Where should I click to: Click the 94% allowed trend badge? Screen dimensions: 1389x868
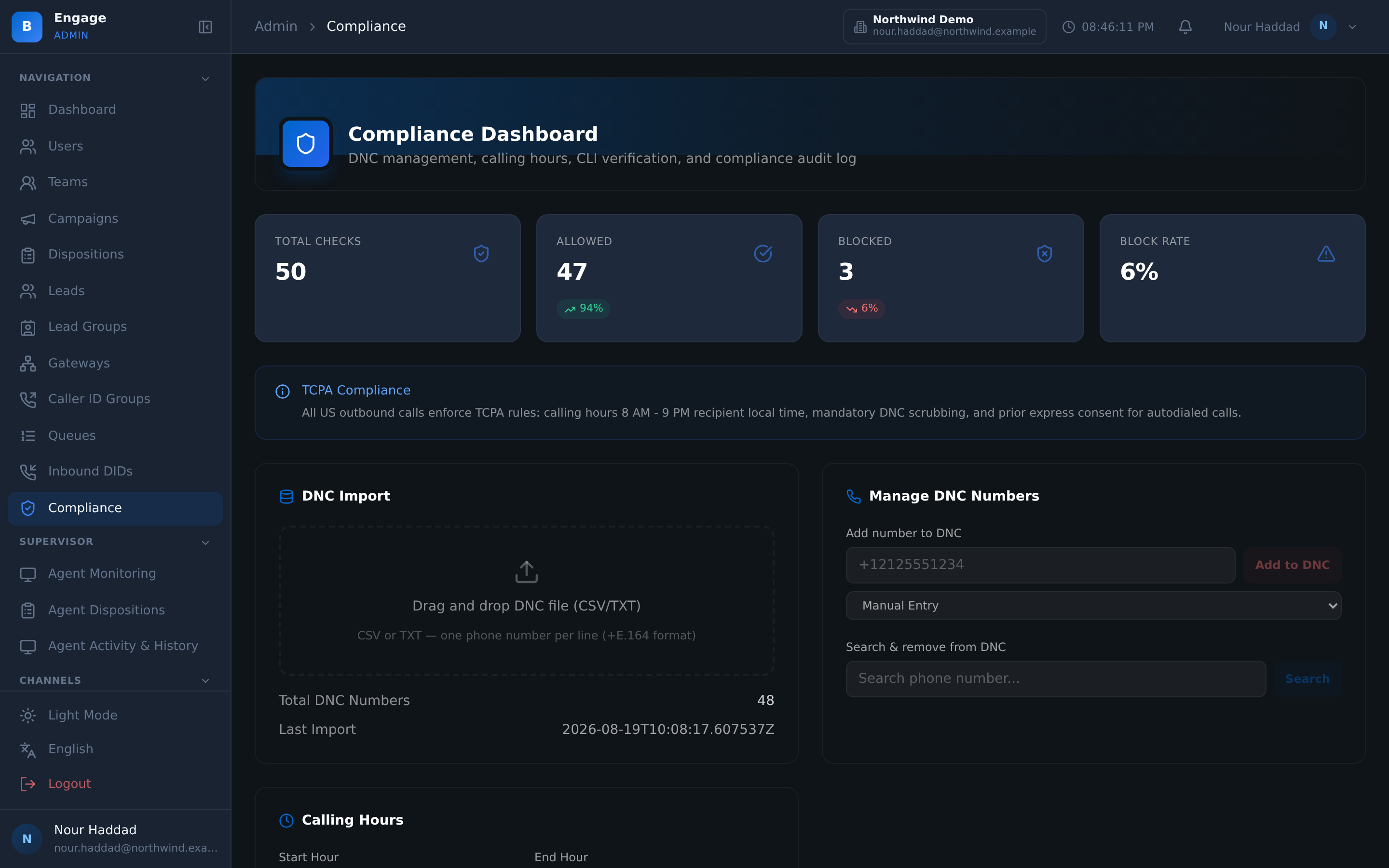click(583, 309)
